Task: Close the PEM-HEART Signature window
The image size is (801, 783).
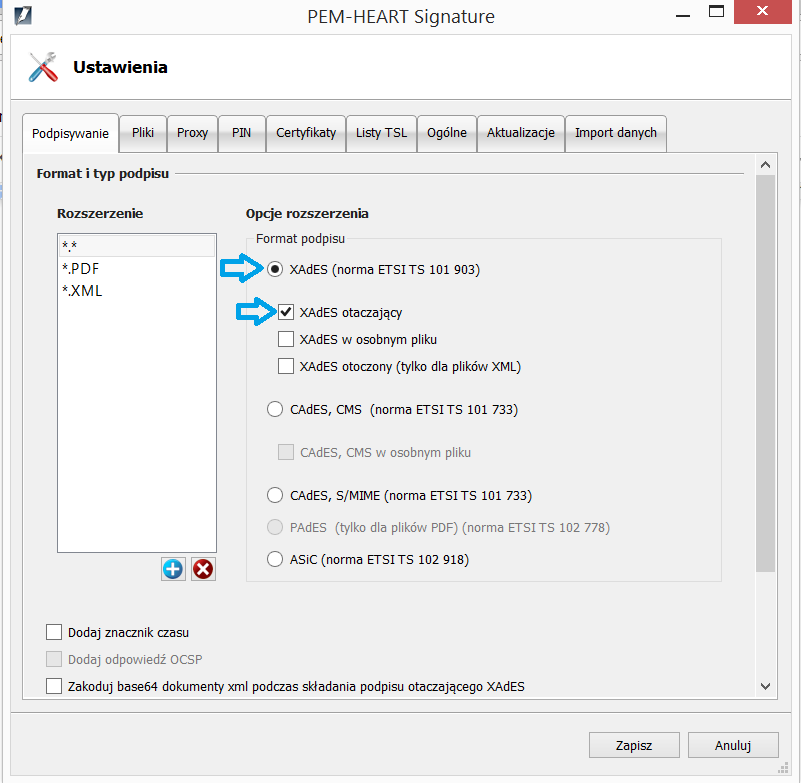Action: tap(763, 12)
